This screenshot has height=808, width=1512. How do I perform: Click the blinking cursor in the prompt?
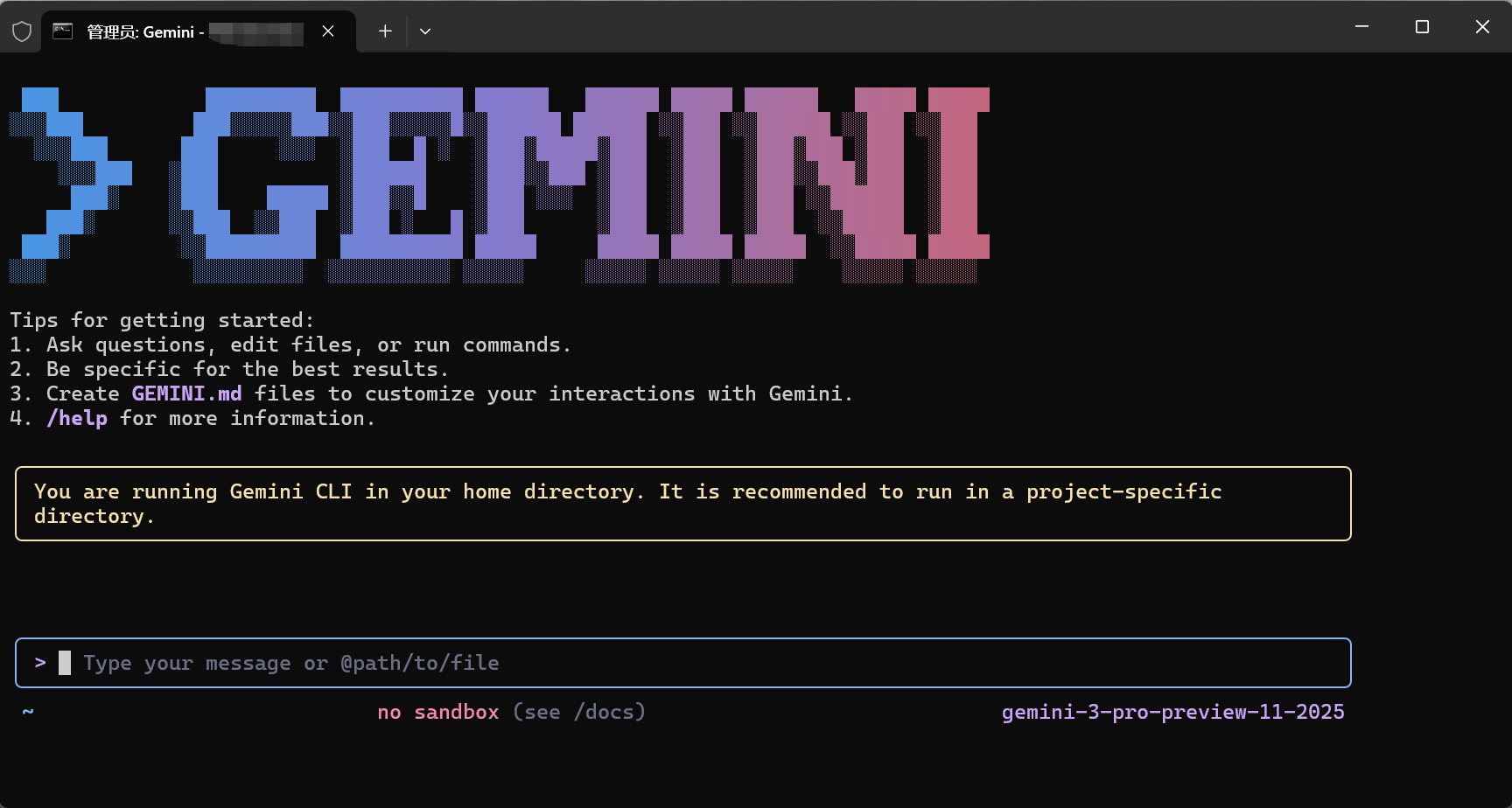coord(65,662)
